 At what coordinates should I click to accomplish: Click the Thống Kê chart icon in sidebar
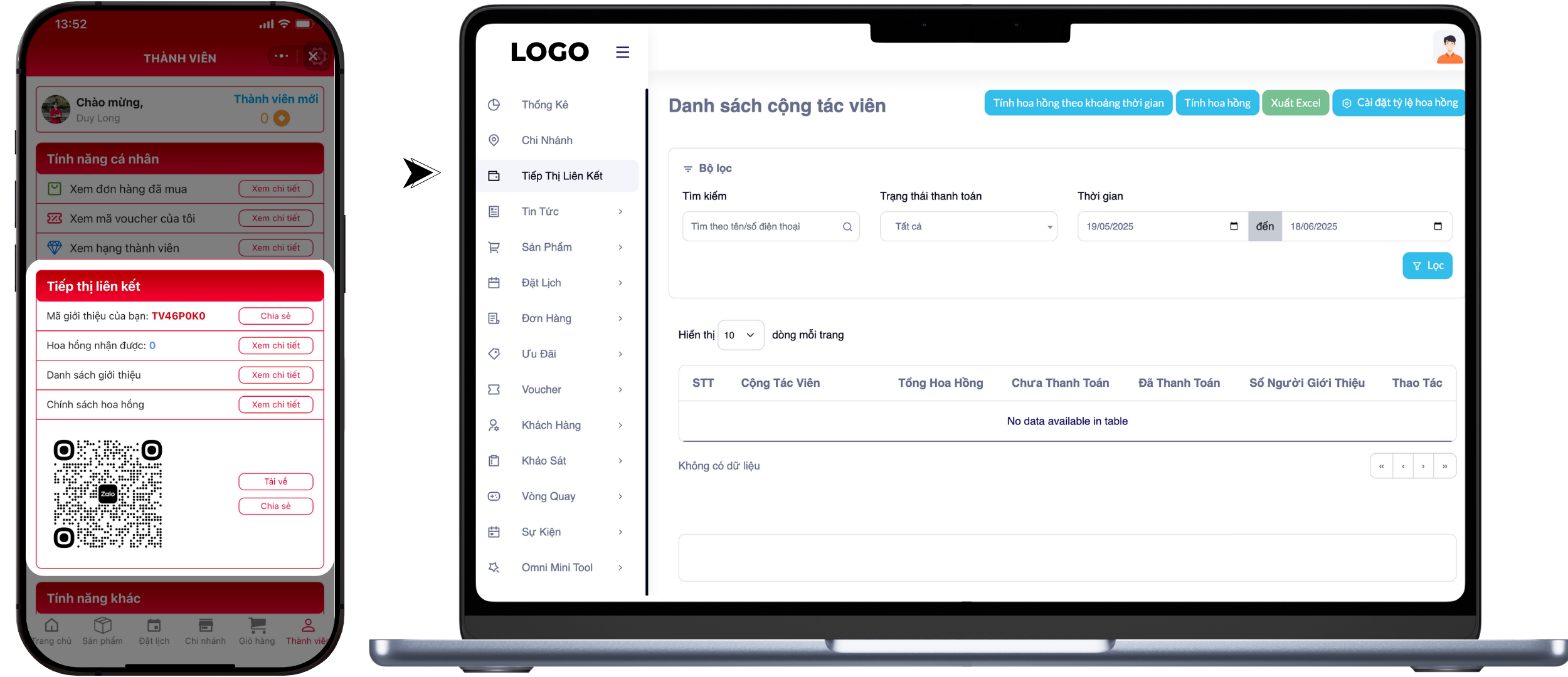(x=494, y=105)
